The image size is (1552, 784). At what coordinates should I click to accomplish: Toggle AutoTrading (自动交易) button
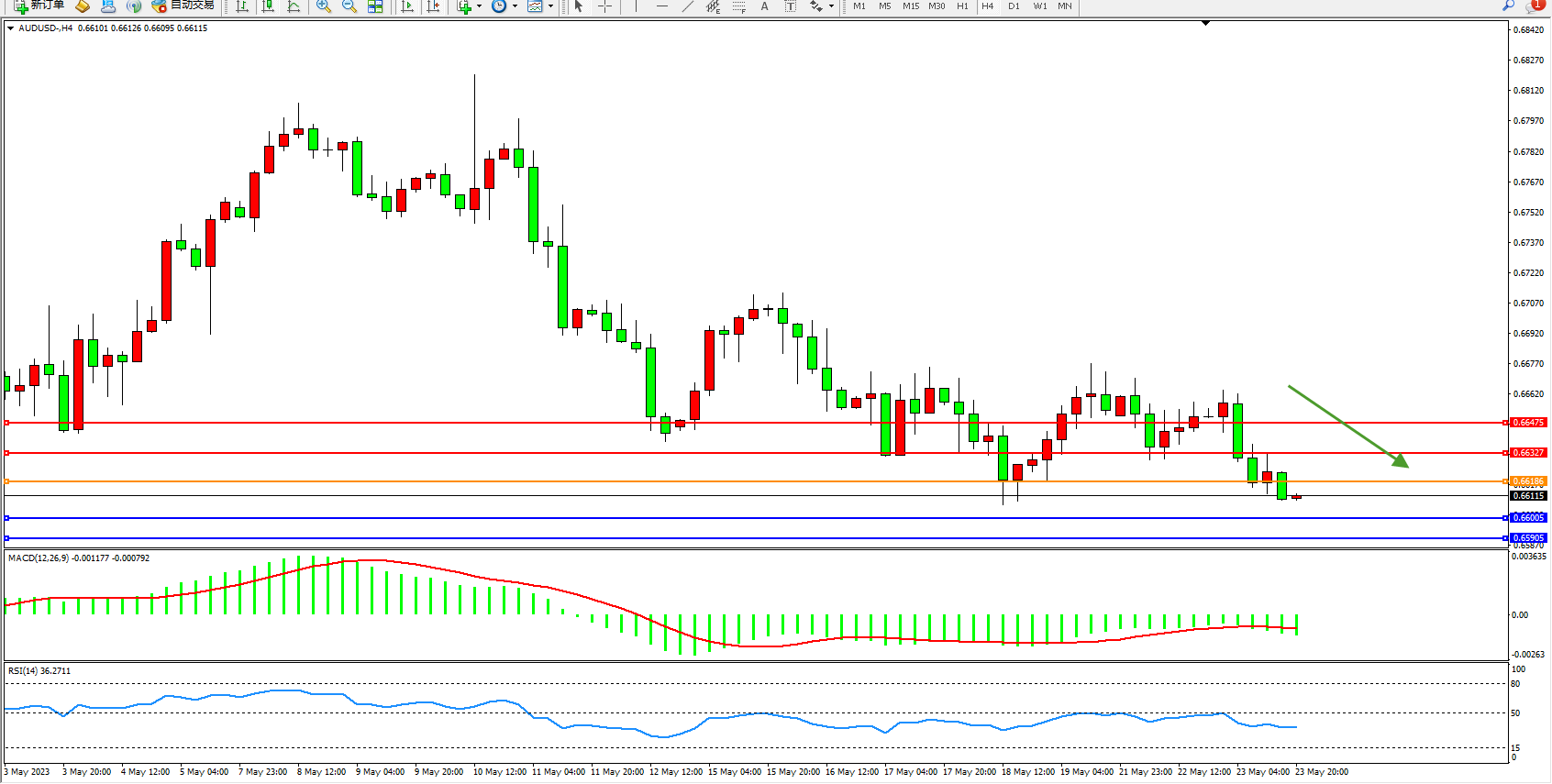183,6
